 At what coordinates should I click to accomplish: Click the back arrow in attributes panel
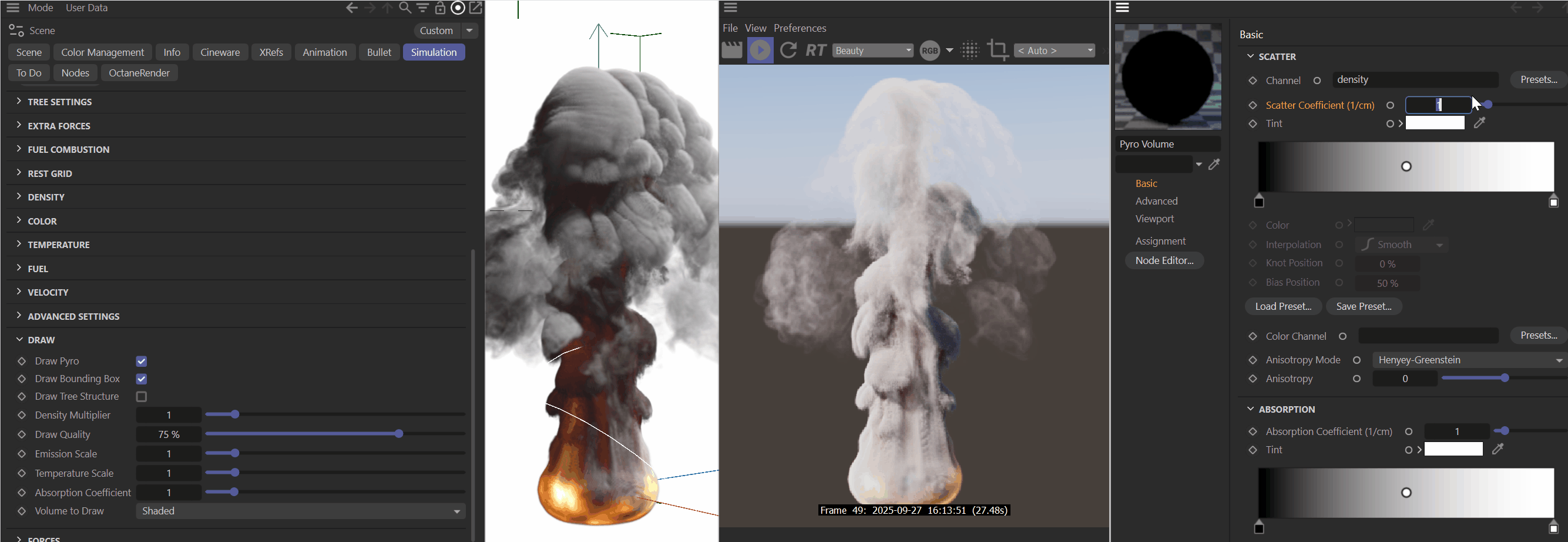coord(351,8)
